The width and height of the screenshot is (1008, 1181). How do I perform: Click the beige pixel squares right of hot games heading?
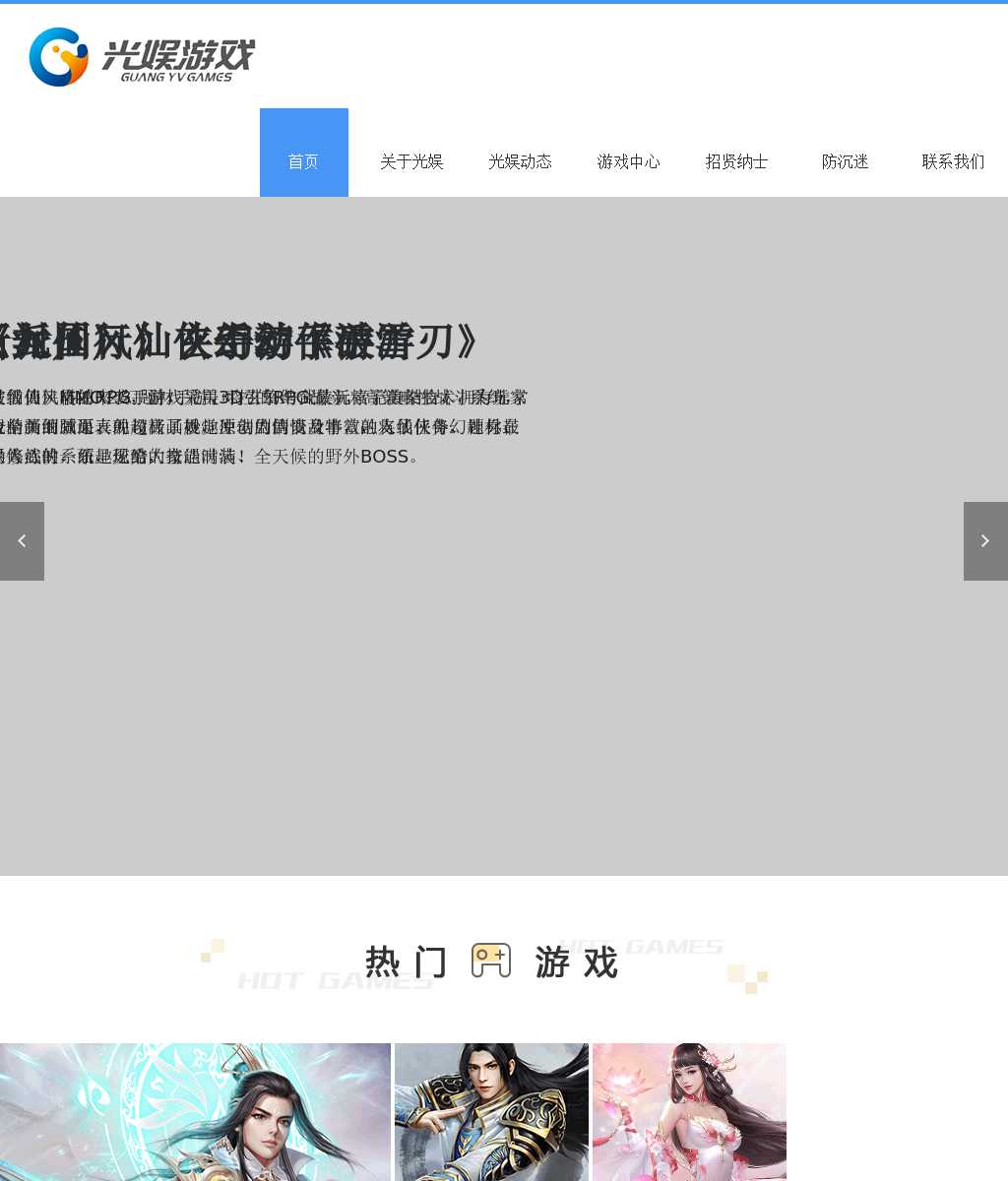coord(747,978)
